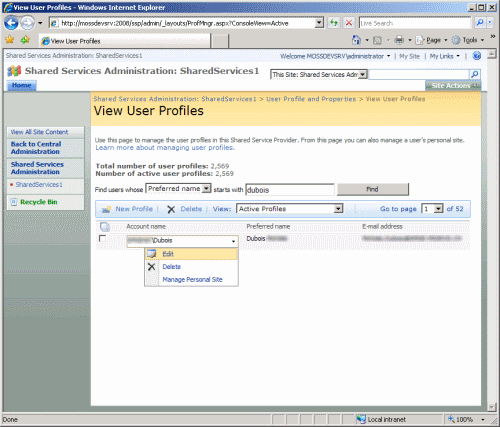Click the starts with search text field
Screen dimensions: 500x427
coord(290,190)
